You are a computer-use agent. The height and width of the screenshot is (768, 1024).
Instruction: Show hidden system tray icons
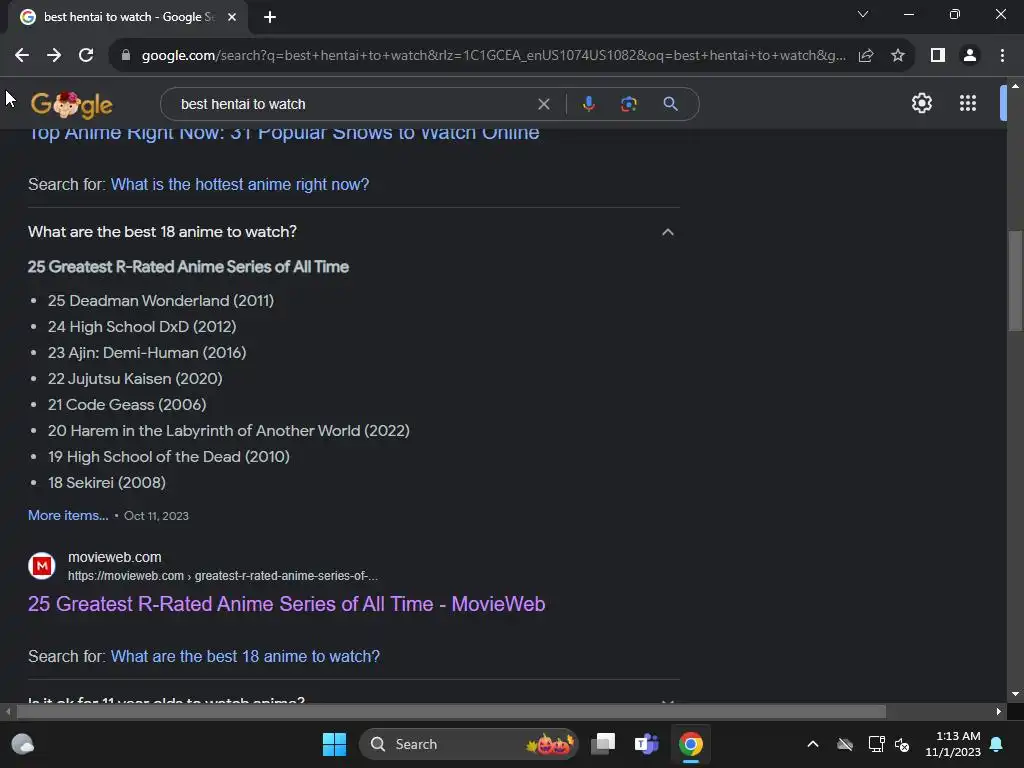click(813, 744)
